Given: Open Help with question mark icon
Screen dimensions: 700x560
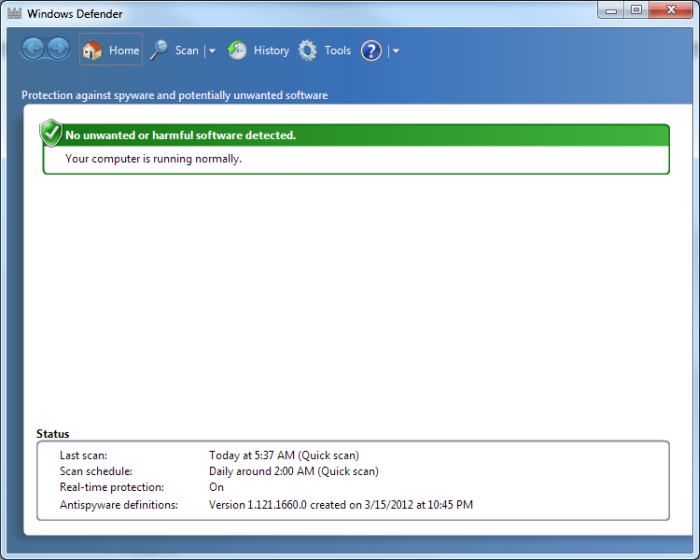Looking at the screenshot, I should (371, 50).
